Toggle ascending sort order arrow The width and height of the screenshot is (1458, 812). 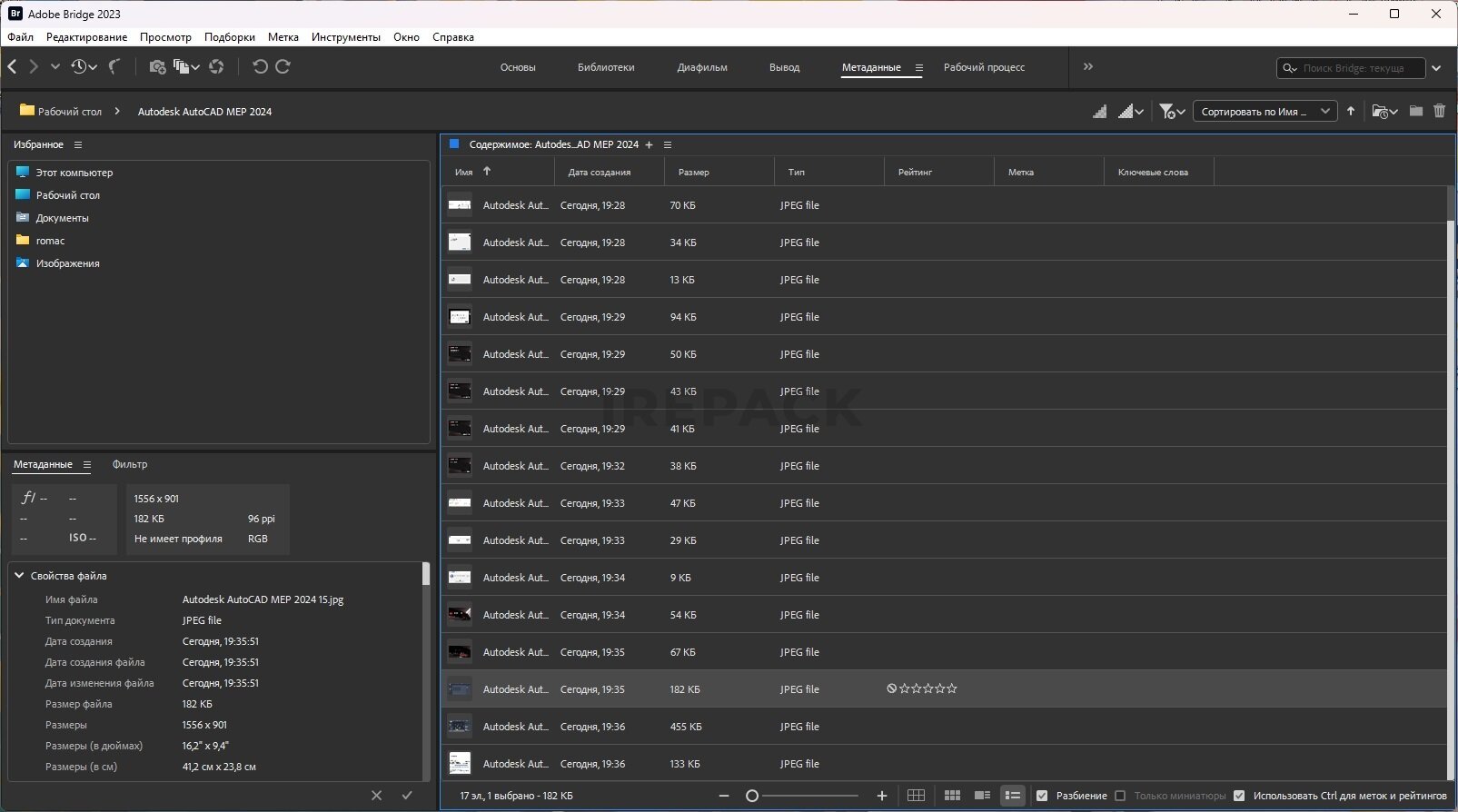point(1351,111)
